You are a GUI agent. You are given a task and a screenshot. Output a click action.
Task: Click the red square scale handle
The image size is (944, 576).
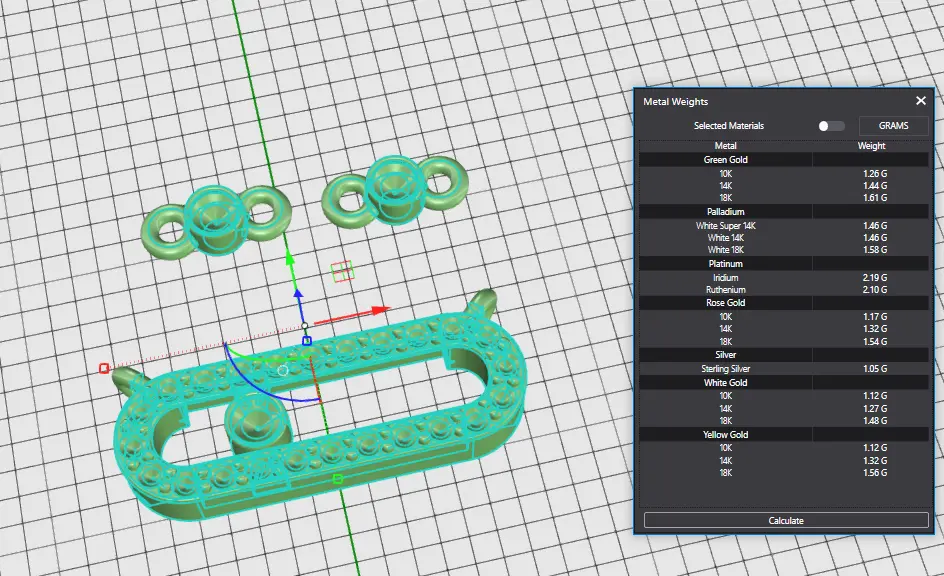click(x=104, y=368)
